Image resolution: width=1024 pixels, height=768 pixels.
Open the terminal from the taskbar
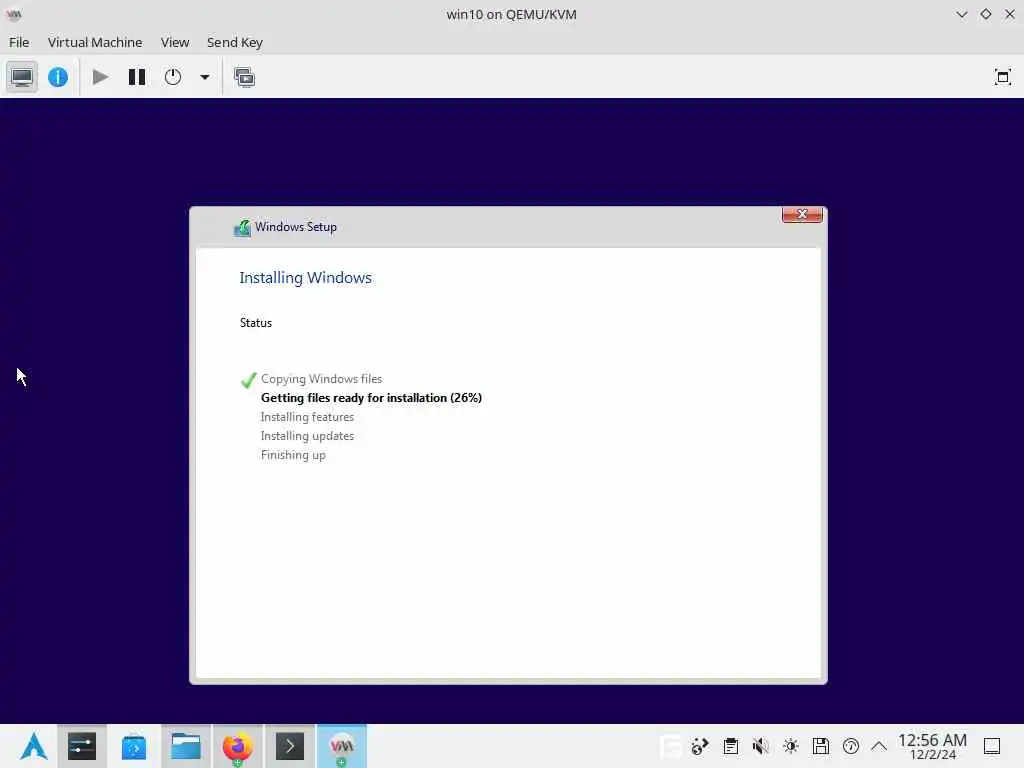coord(289,746)
